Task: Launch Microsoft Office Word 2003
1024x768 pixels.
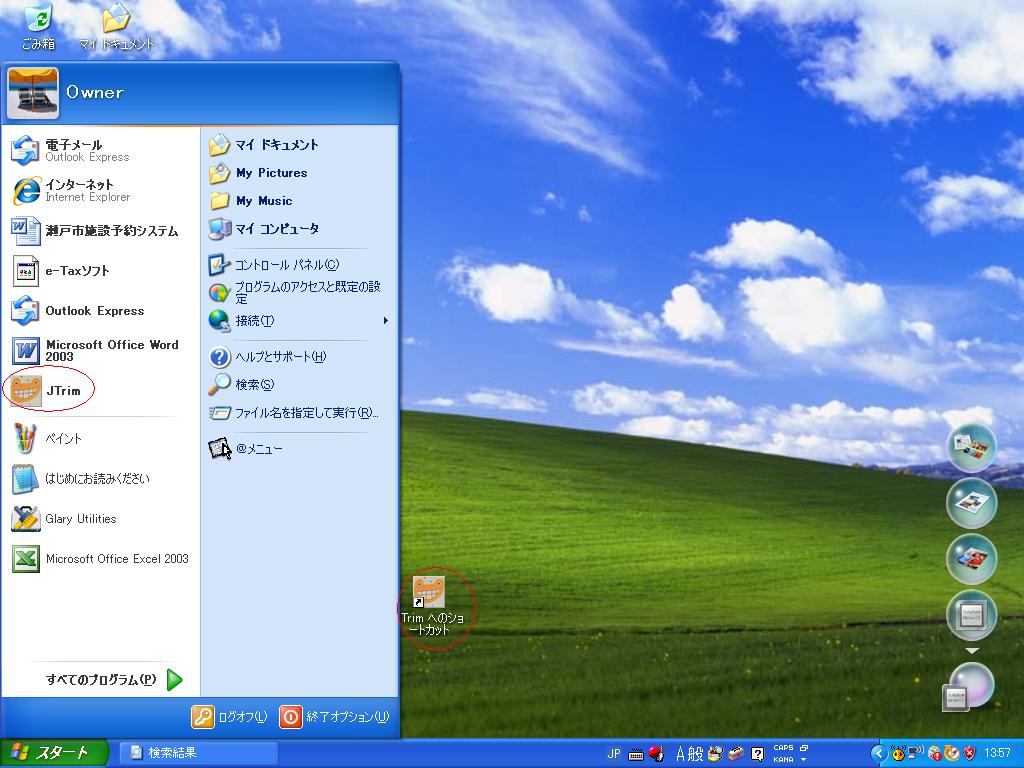Action: point(99,351)
